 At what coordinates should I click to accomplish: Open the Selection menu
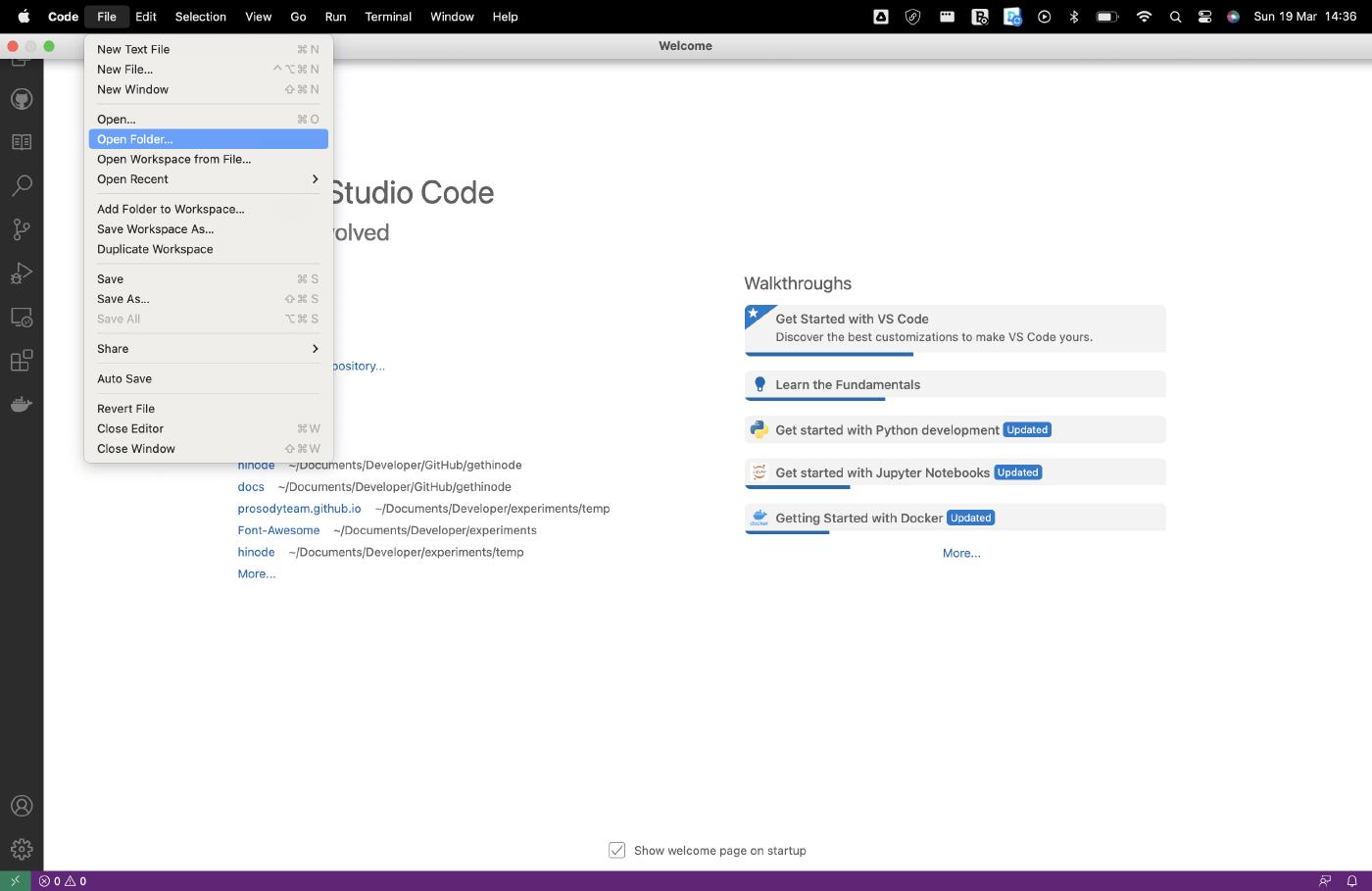coord(200,17)
